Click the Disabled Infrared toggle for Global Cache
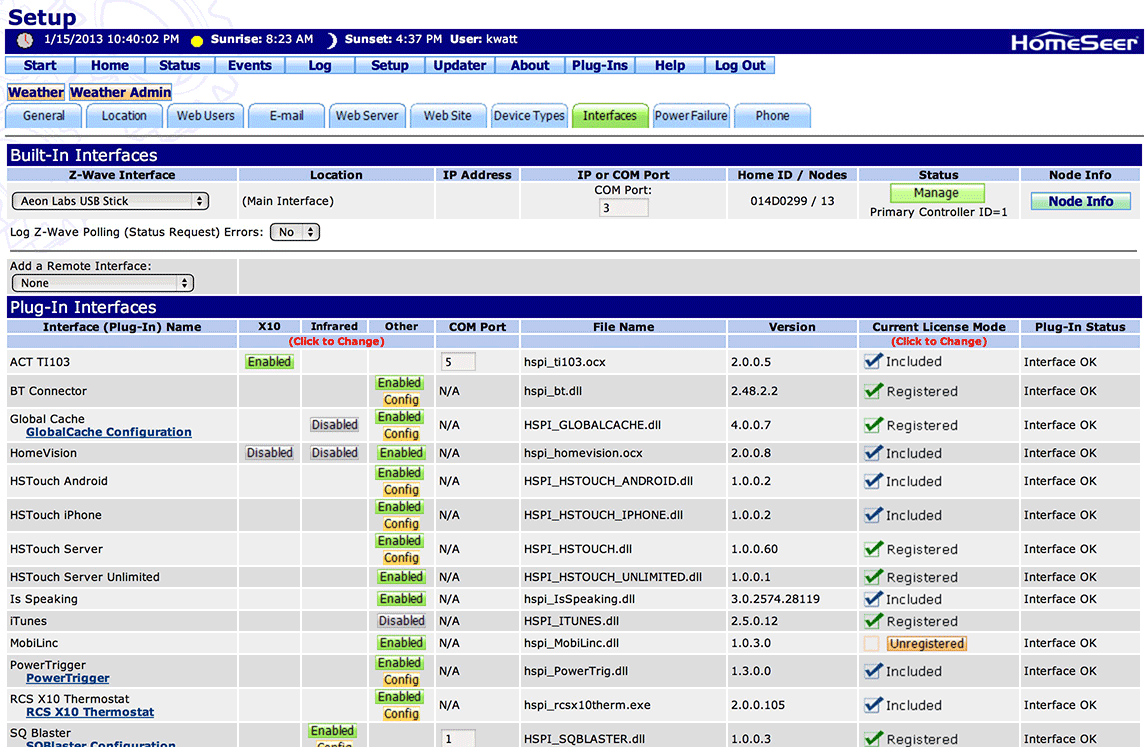The width and height of the screenshot is (1145, 747). [x=334, y=424]
